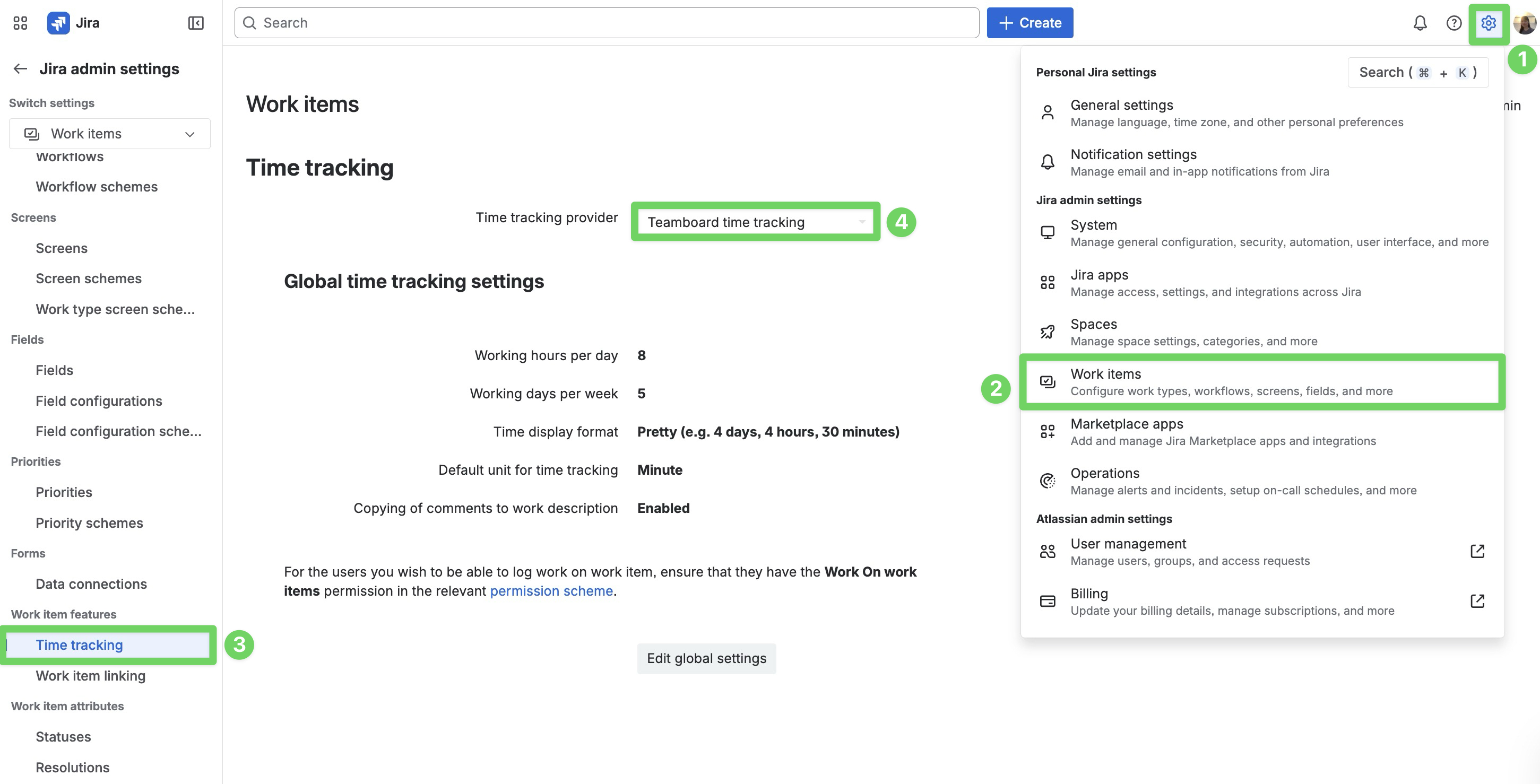Screen dimensions: 1540x784
Task: Click the notifications bell icon
Action: point(1420,23)
